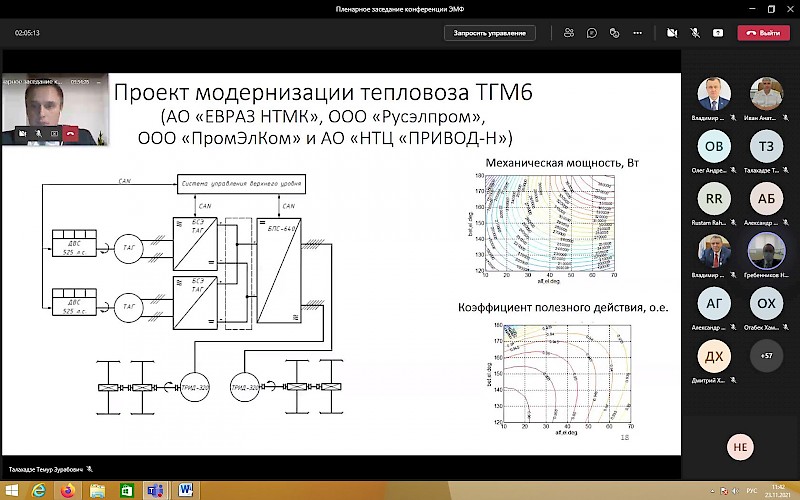Click the red Выйти leave button

(x=763, y=33)
